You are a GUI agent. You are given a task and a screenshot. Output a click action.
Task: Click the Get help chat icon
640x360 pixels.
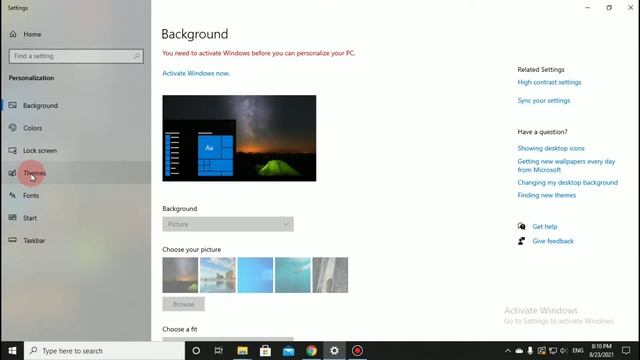521,226
